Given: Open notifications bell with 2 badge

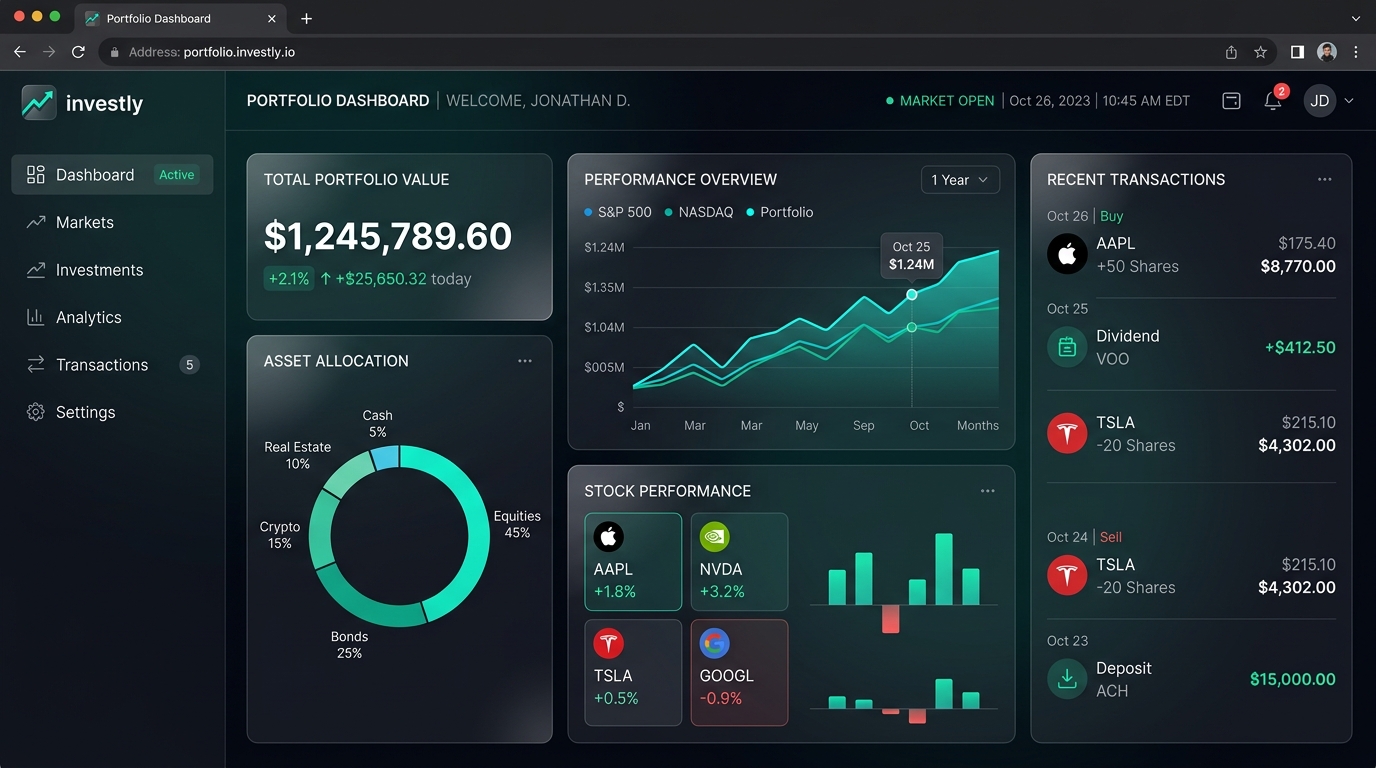Looking at the screenshot, I should point(1273,101).
